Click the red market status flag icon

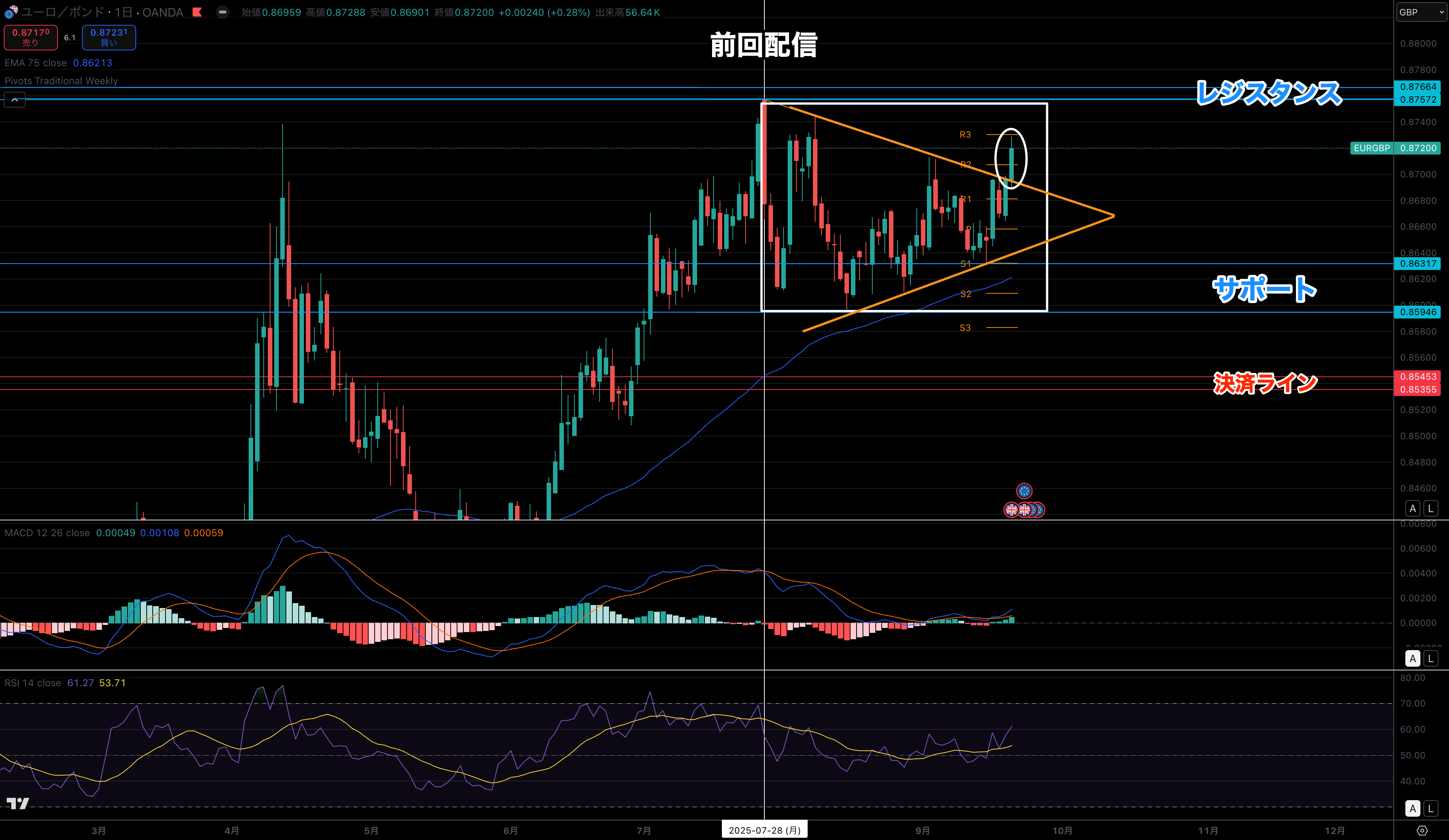click(197, 12)
